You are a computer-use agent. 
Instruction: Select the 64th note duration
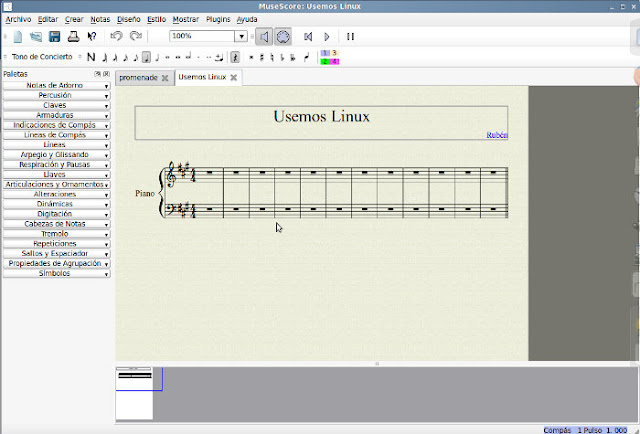point(105,58)
